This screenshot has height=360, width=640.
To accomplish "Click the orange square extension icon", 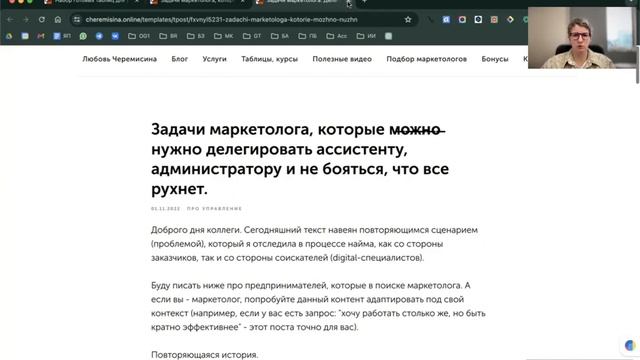I will tap(494, 20).
